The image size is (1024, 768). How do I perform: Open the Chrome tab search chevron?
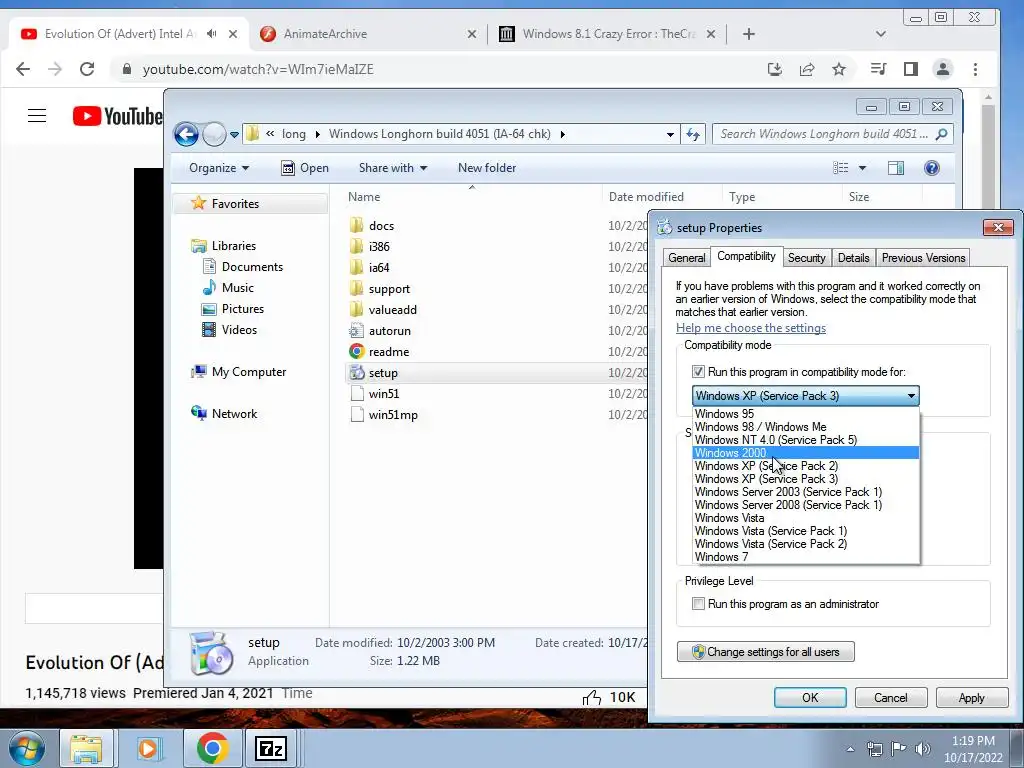880,34
